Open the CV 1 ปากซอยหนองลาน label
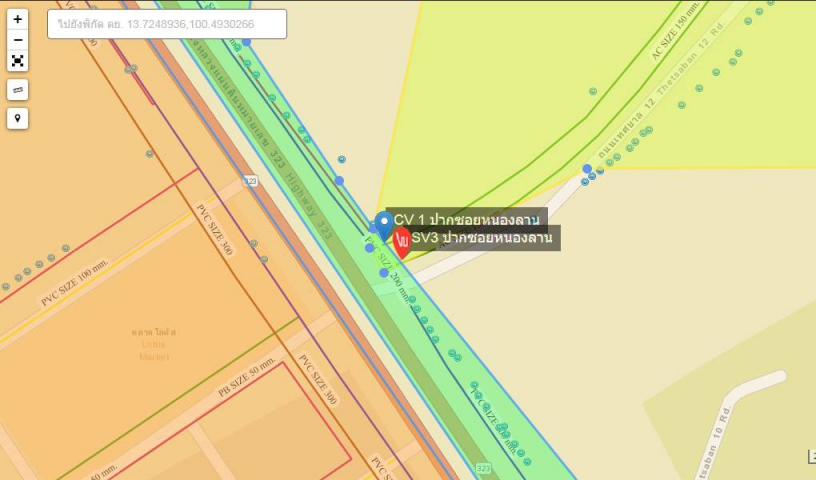Viewport: 816px width, 480px height. 467,220
